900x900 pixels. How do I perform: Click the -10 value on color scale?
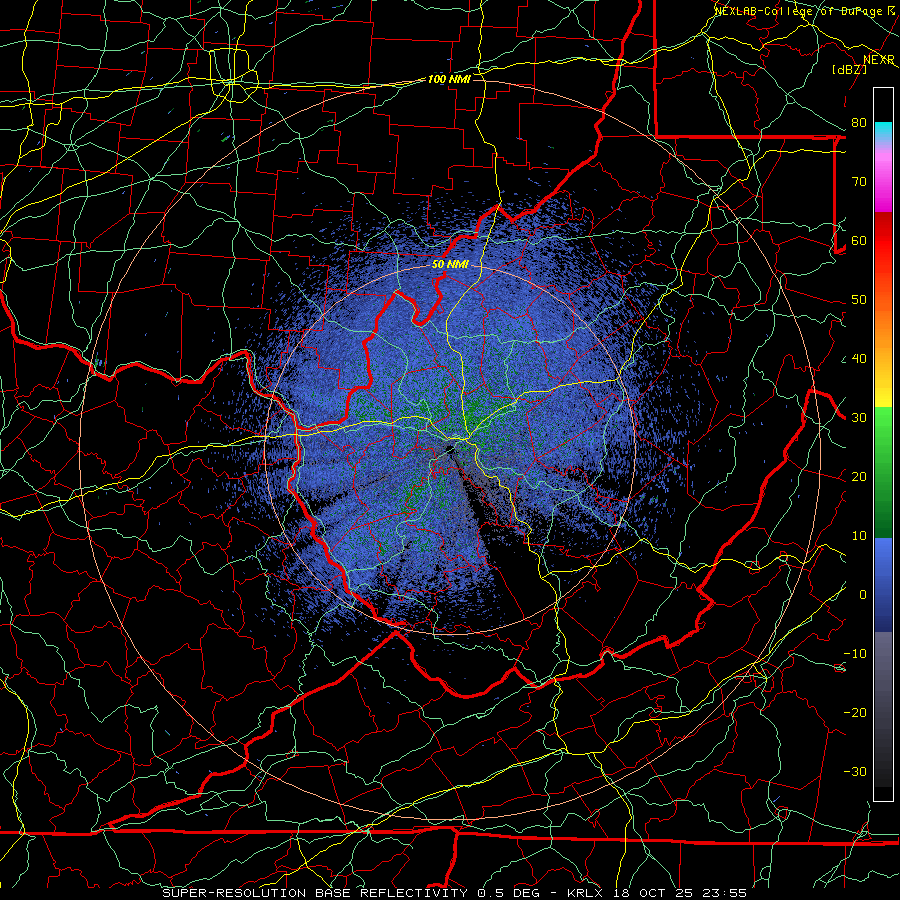855,654
